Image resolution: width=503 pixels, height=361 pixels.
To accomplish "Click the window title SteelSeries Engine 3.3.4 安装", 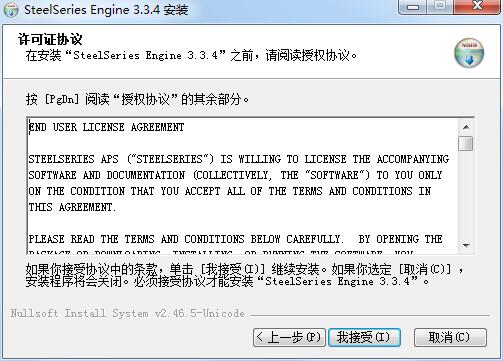I will [x=106, y=10].
